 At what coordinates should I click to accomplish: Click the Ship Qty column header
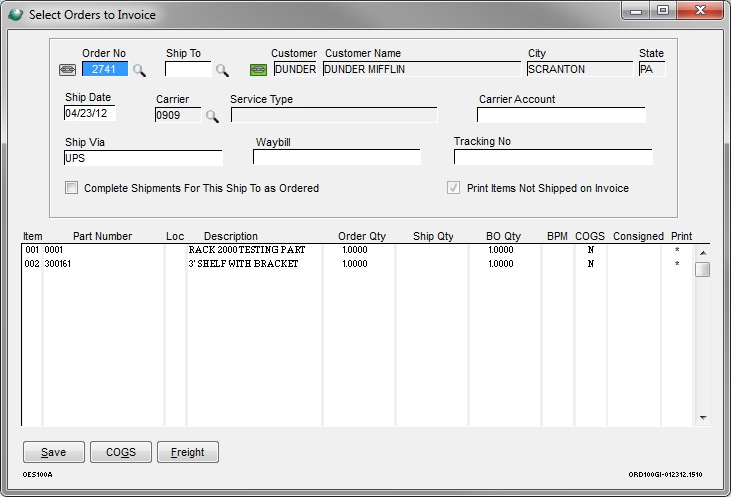[433, 236]
